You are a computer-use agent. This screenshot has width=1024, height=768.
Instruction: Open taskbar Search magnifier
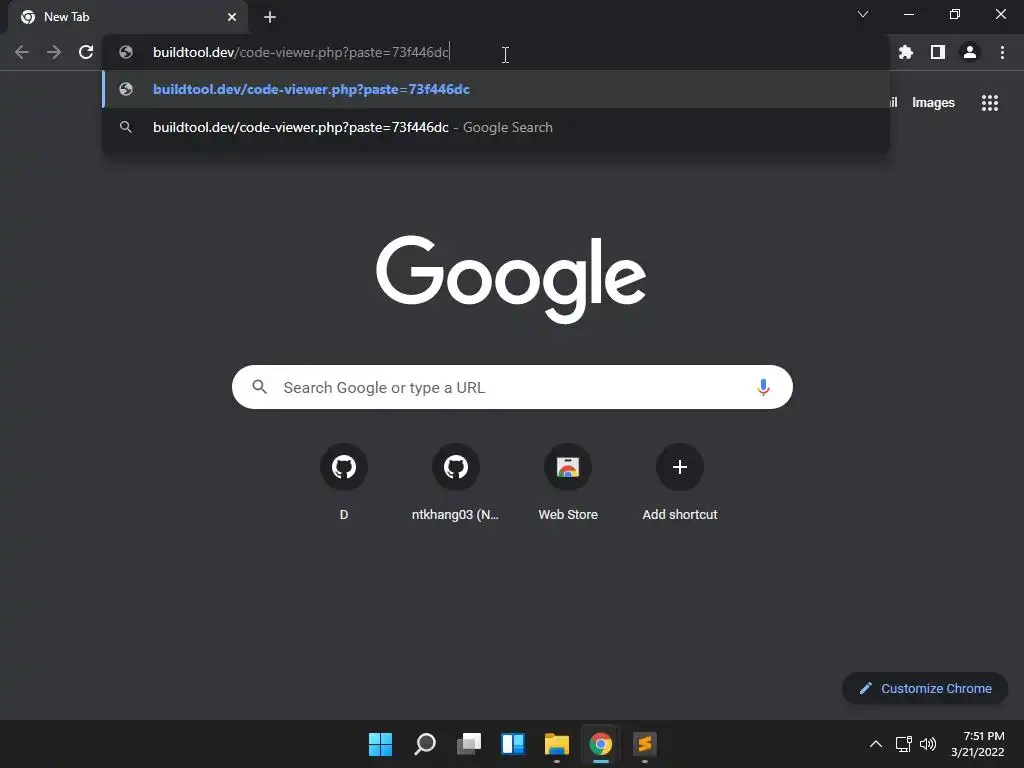(424, 744)
